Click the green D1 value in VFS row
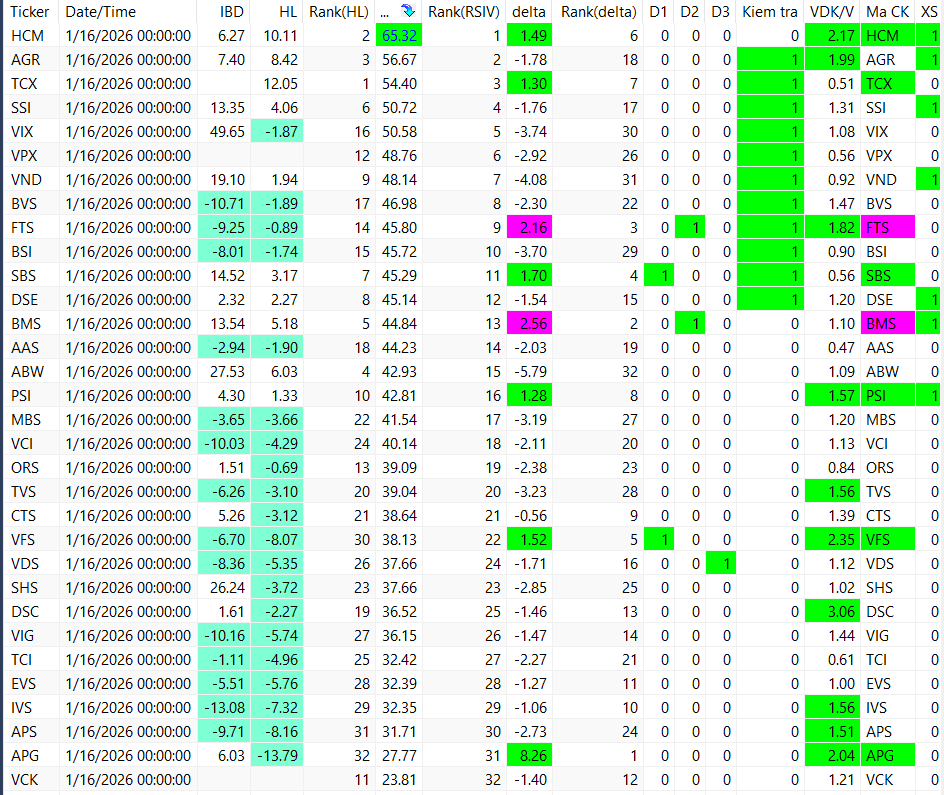Image resolution: width=944 pixels, height=795 pixels. (659, 539)
